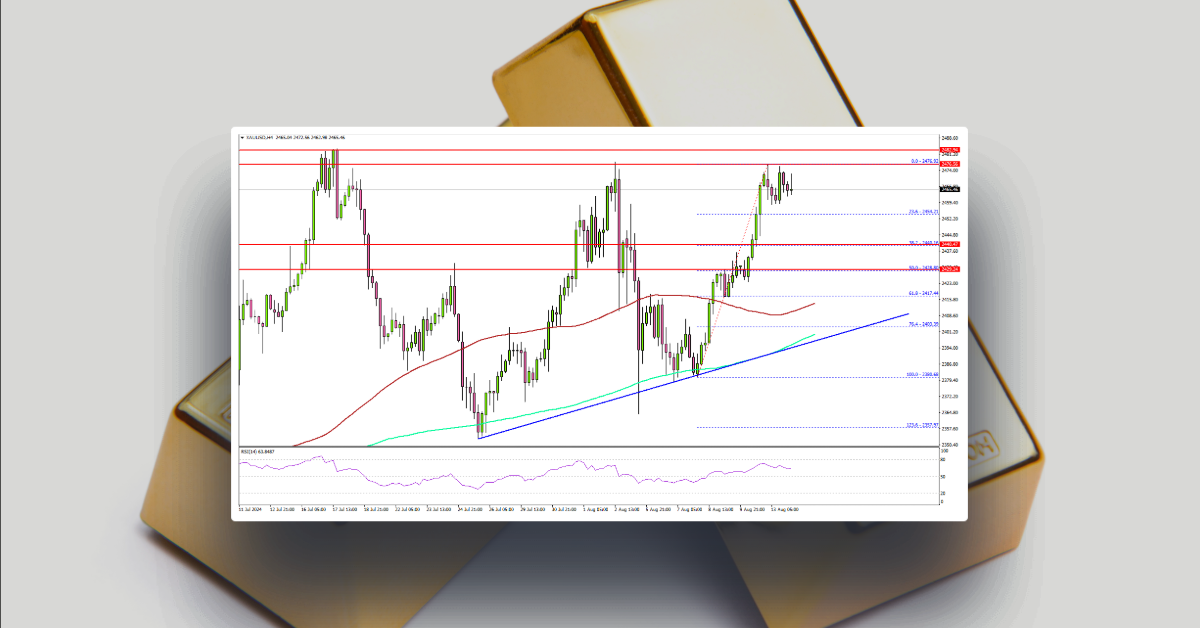Open the chart header dropdown arrow beside XAUUSD,H4
This screenshot has height=628, width=1200.
tap(243, 135)
